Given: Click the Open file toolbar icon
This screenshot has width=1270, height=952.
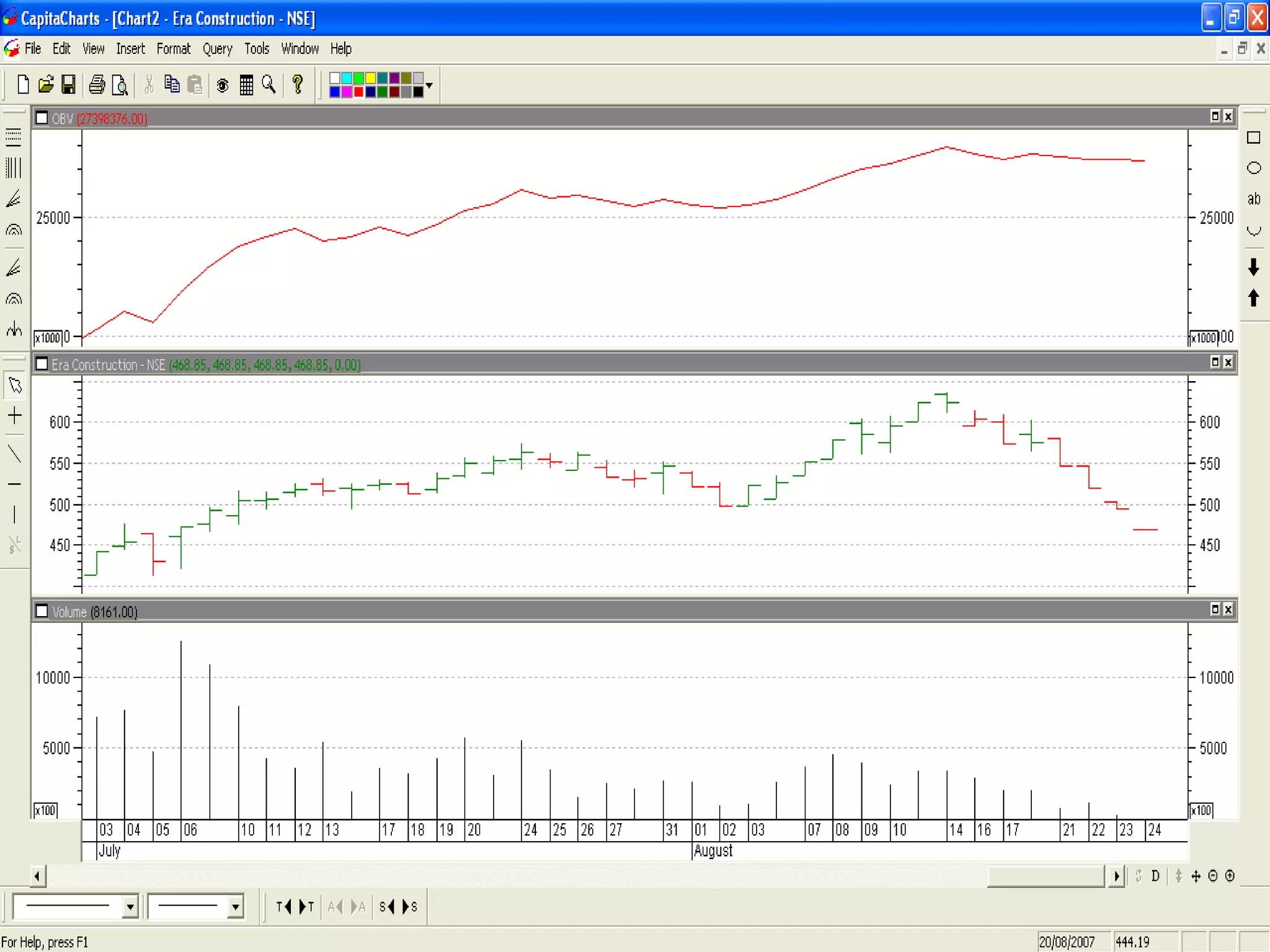Looking at the screenshot, I should coord(45,84).
